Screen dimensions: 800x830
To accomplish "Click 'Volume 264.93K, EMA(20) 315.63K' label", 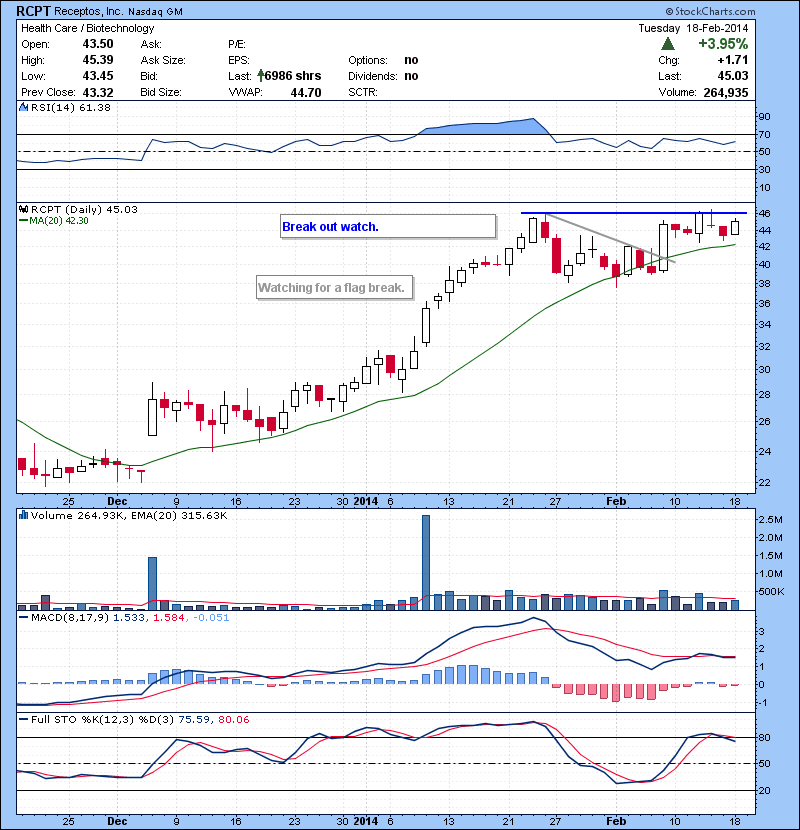I will point(129,515).
